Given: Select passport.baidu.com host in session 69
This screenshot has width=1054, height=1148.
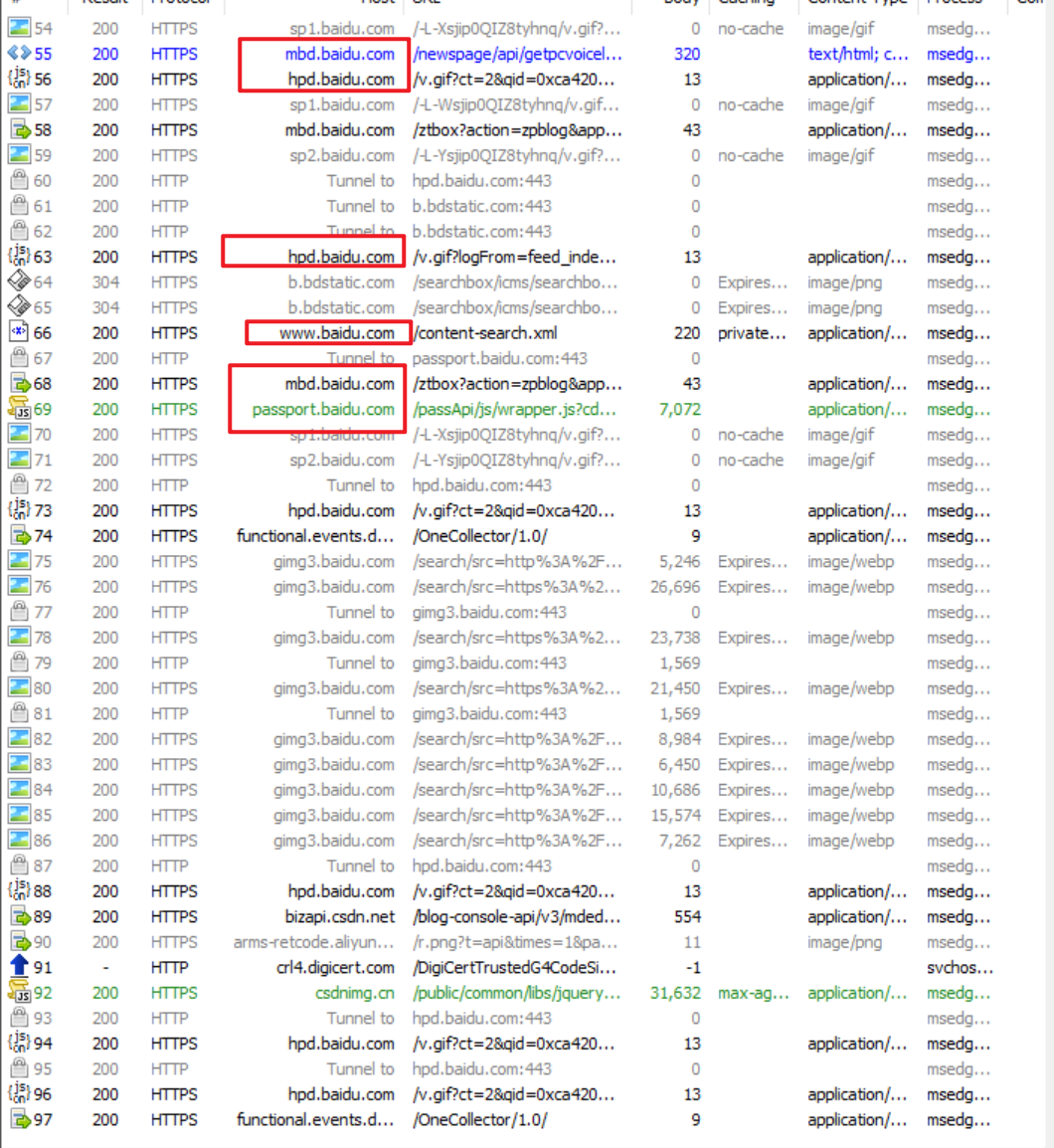Looking at the screenshot, I should point(323,409).
